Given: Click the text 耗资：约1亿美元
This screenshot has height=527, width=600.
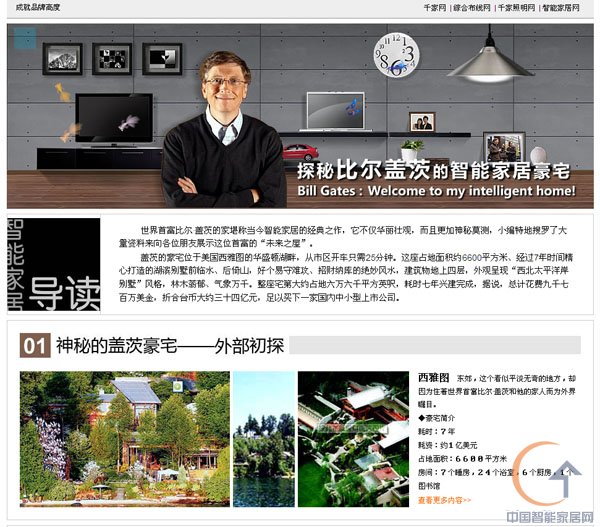Looking at the screenshot, I should coord(447,445).
